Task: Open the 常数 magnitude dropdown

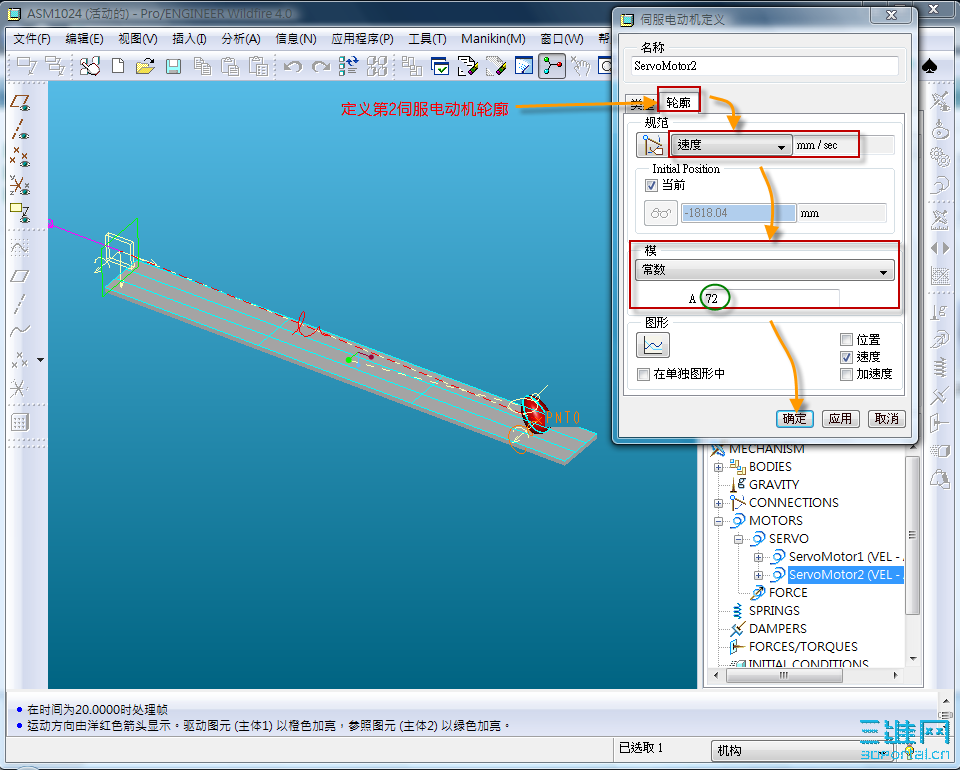Action: pos(765,270)
